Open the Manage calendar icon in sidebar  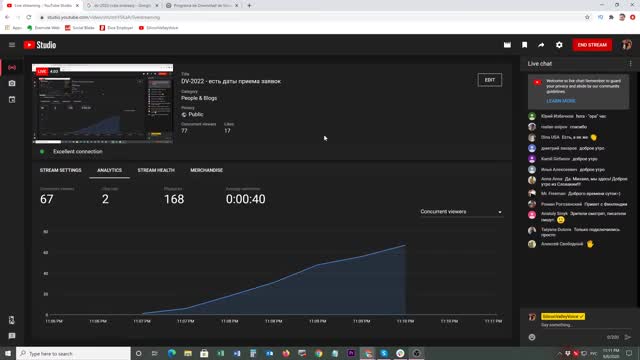(x=12, y=100)
